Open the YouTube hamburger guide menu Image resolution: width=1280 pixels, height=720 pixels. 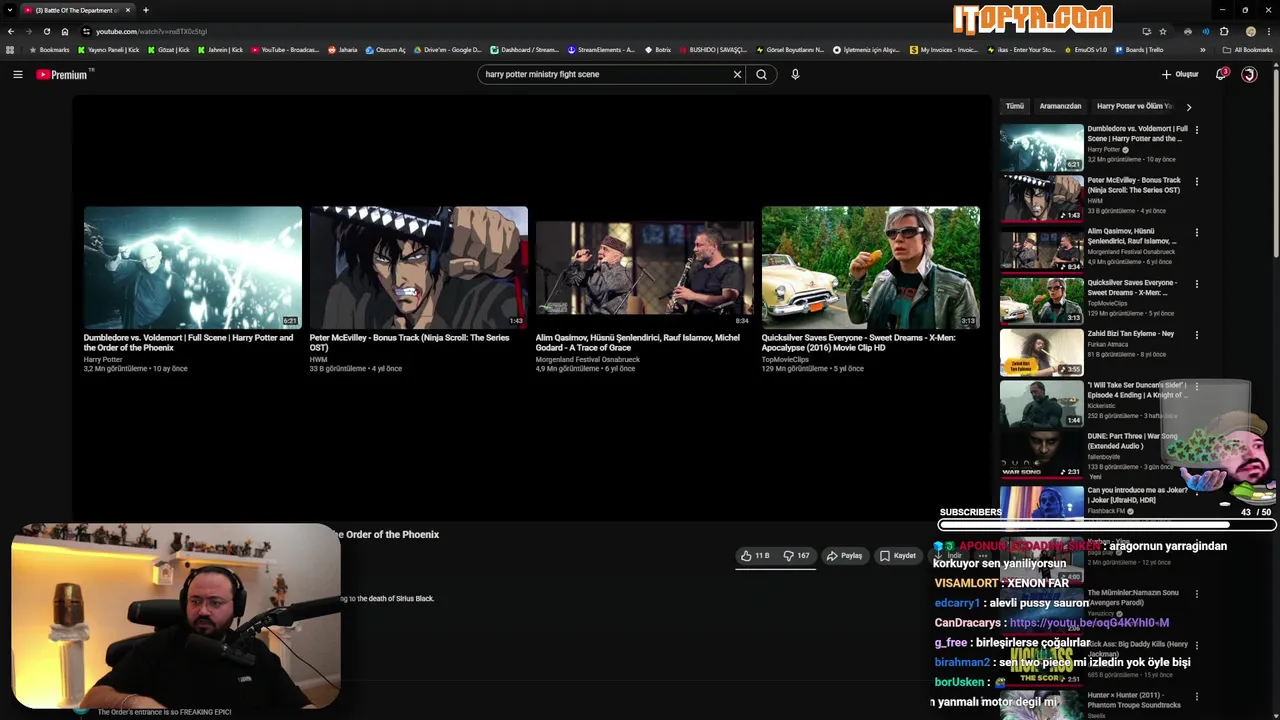coord(18,74)
